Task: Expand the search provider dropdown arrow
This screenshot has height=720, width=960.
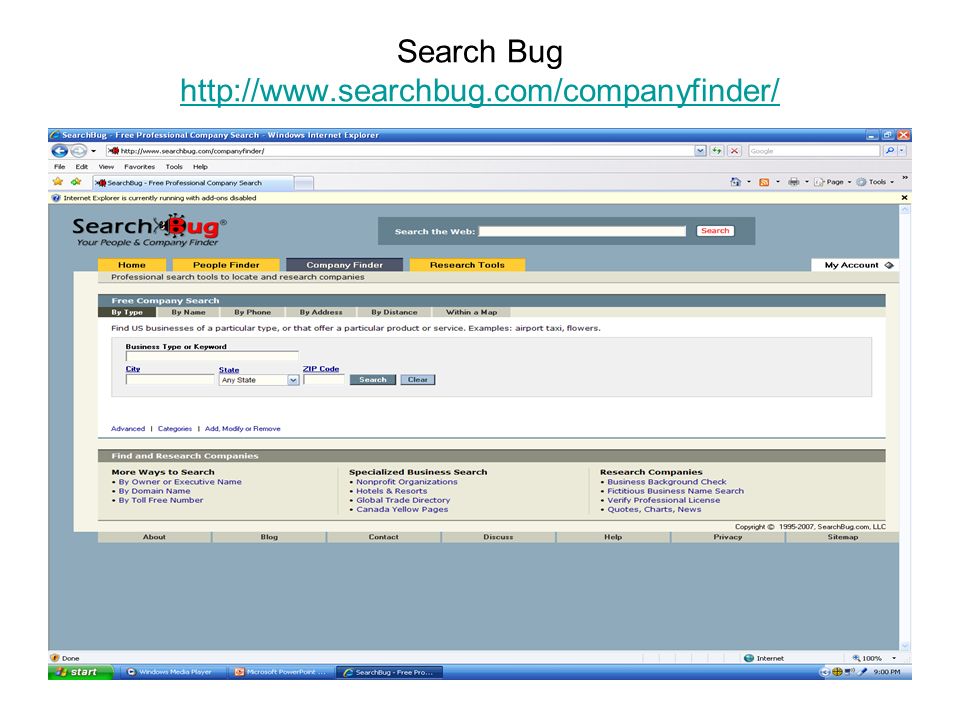Action: 902,151
